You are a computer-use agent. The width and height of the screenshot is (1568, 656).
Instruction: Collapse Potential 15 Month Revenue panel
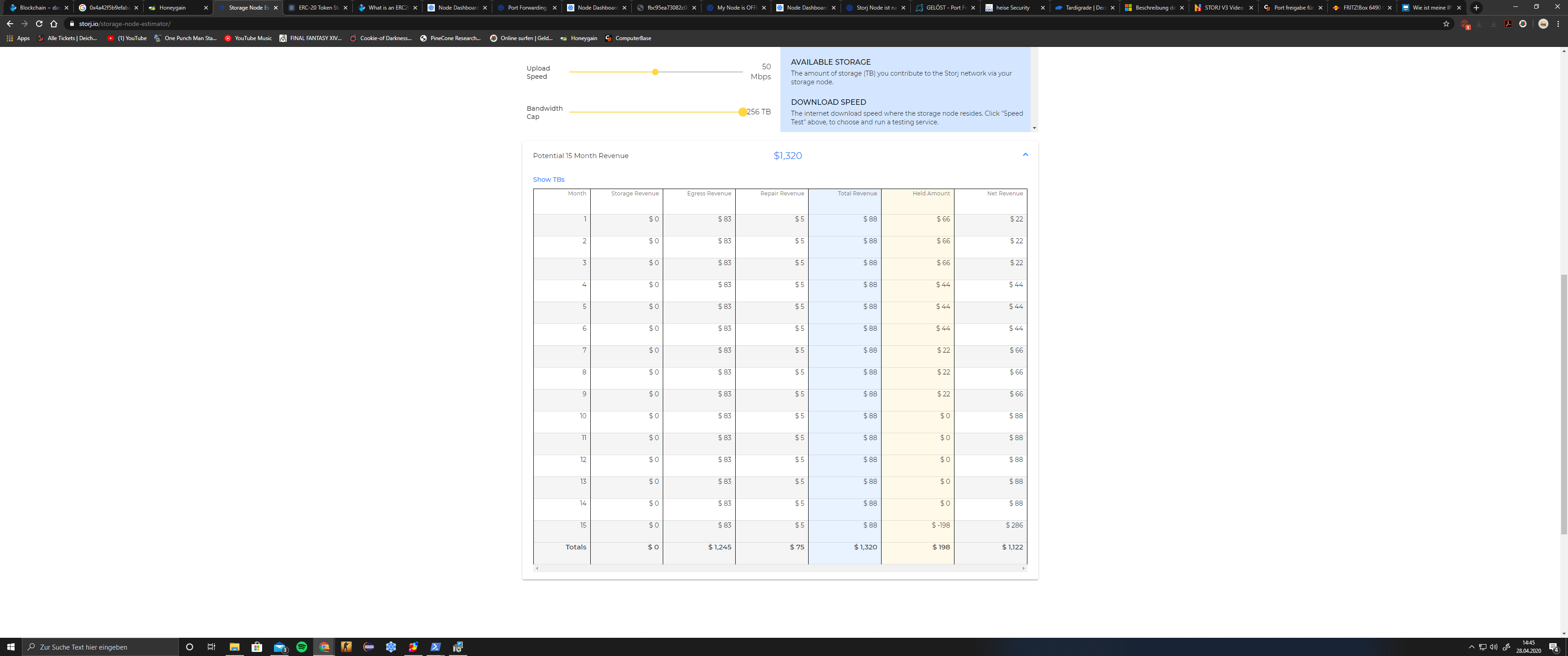[1025, 154]
